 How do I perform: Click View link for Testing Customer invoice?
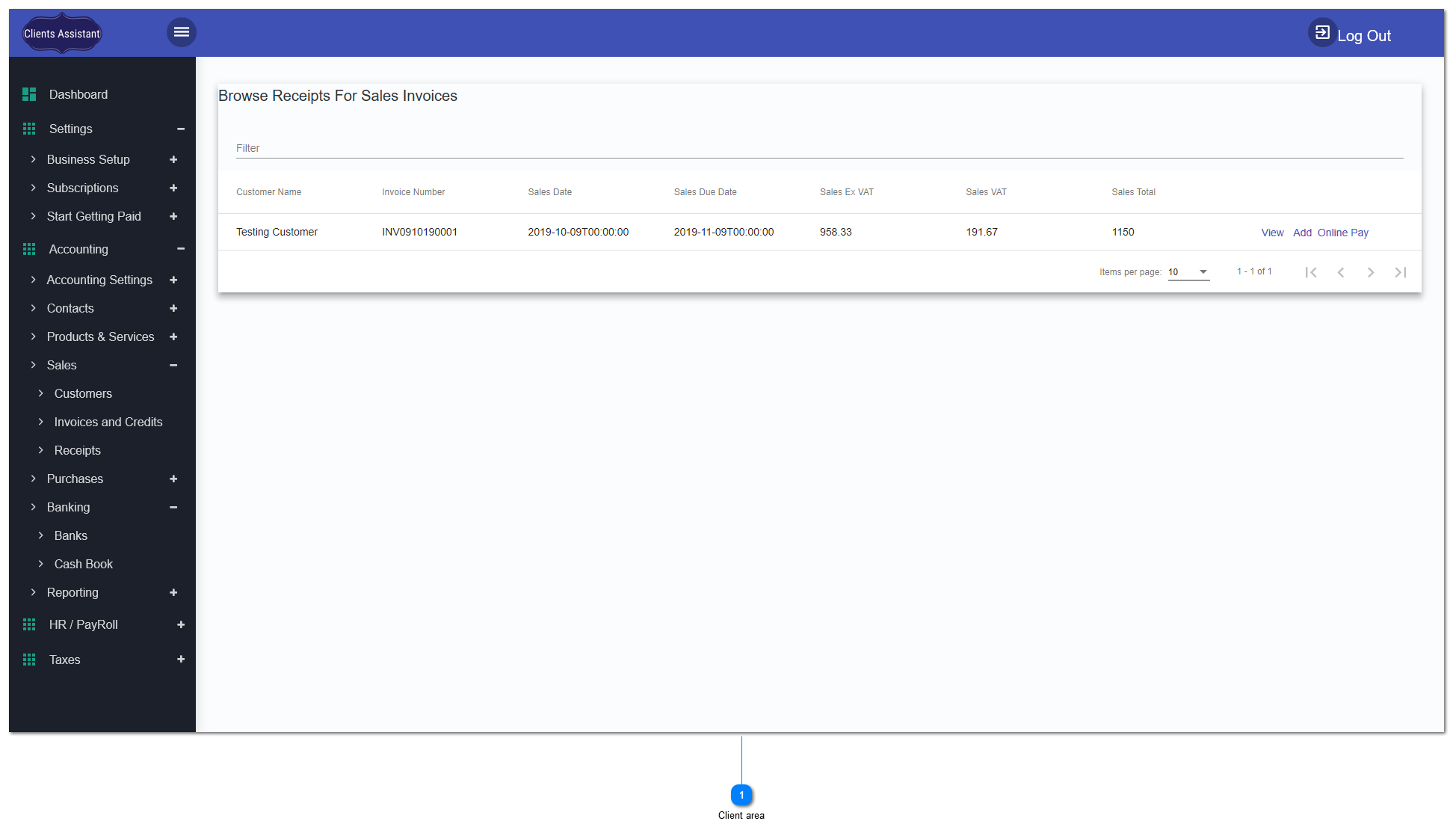pos(1272,233)
